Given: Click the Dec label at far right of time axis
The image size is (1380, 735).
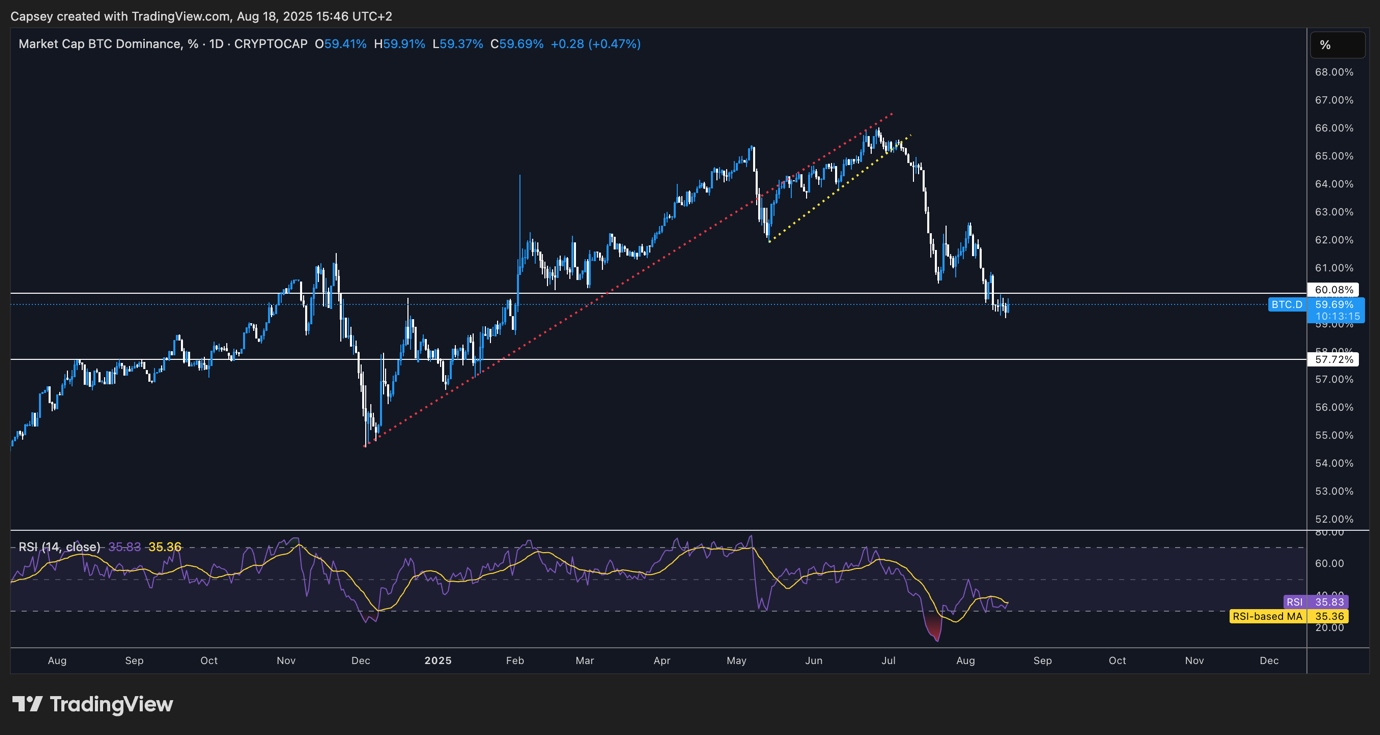Looking at the screenshot, I should pyautogui.click(x=1269, y=661).
